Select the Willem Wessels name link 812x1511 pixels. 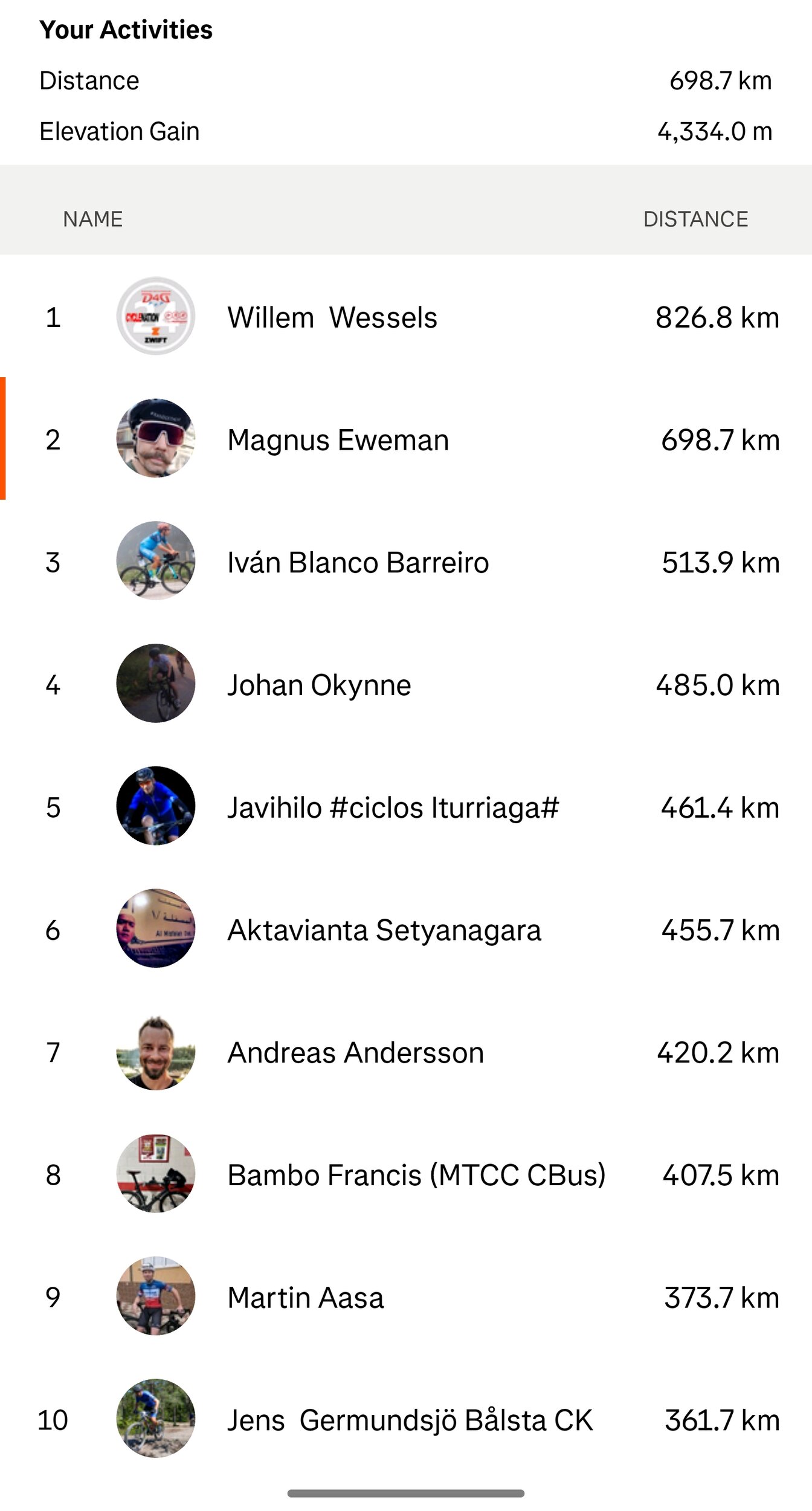332,317
